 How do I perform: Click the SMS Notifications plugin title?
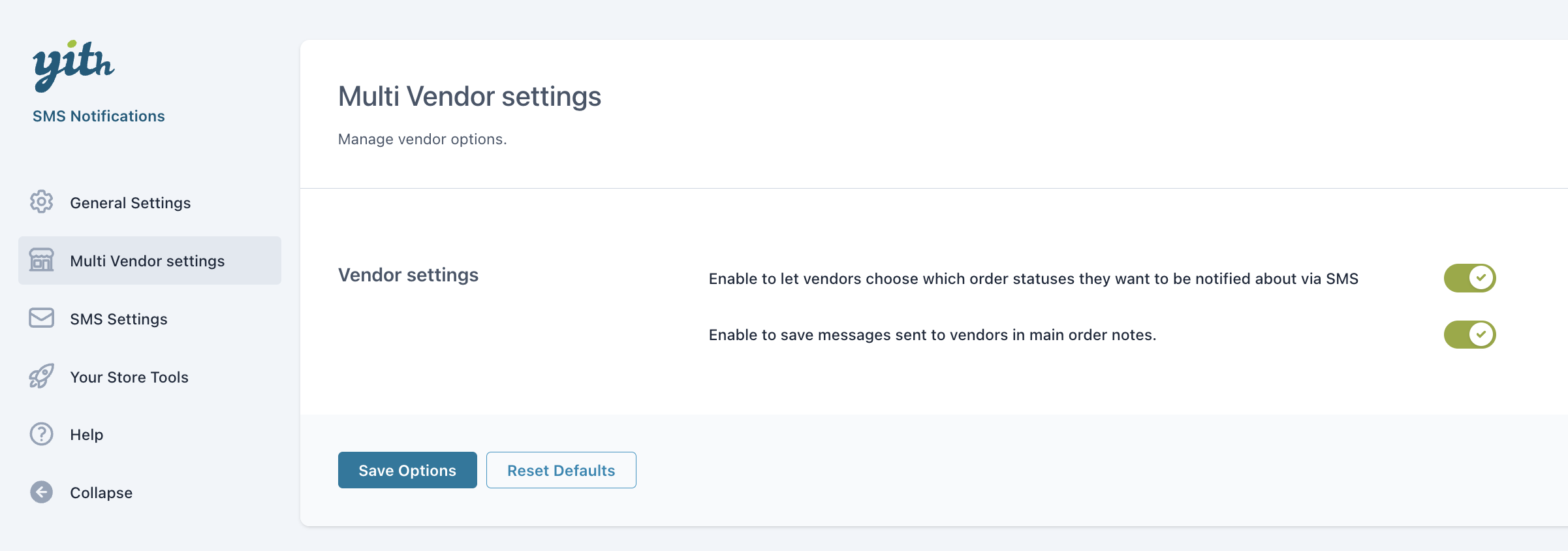(x=99, y=116)
